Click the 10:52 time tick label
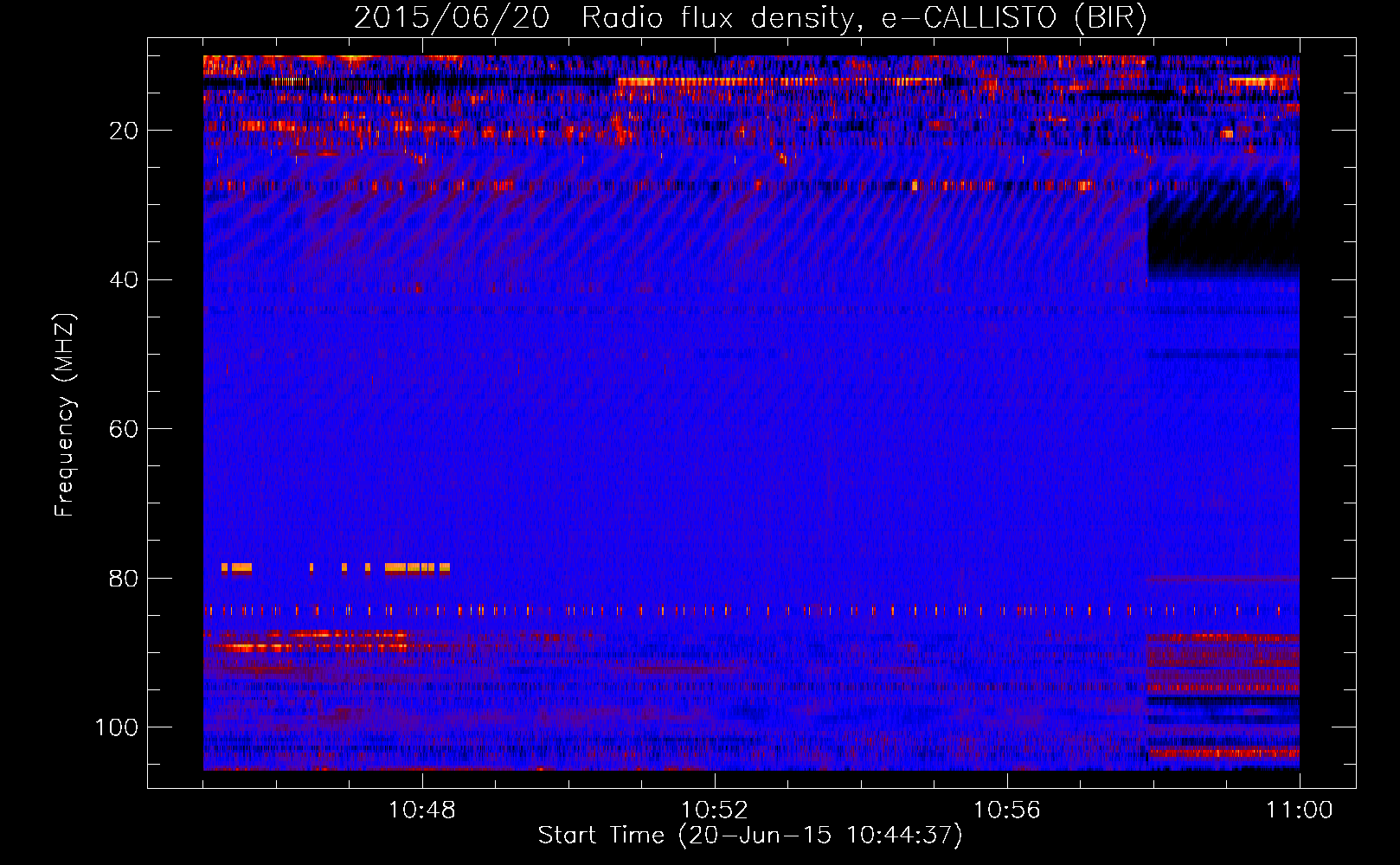1400x865 pixels. click(714, 811)
